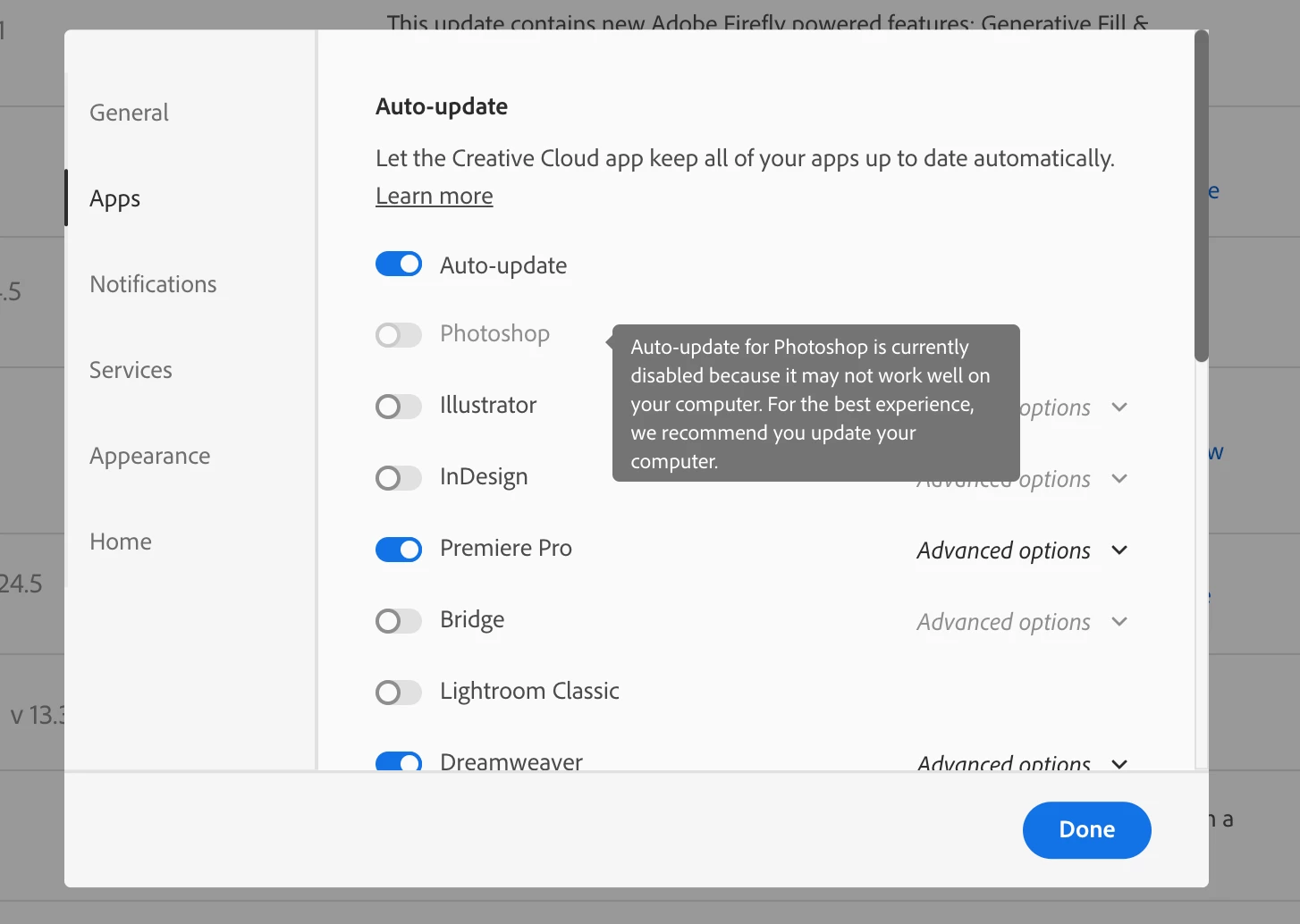This screenshot has width=1300, height=924.
Task: Switch to the Notifications section
Action: (x=153, y=284)
